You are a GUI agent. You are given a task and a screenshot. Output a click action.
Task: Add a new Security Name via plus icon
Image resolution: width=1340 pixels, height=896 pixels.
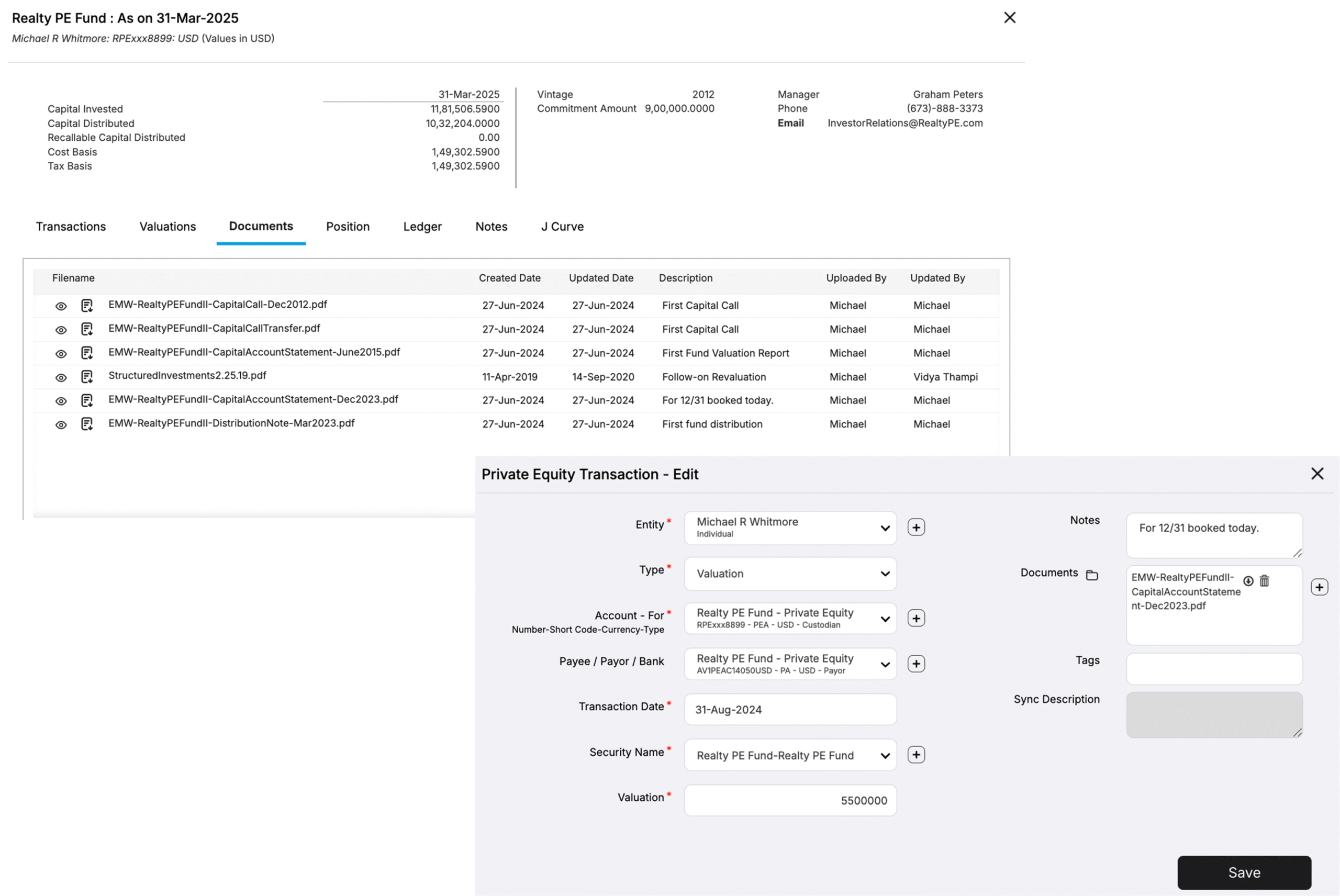916,754
